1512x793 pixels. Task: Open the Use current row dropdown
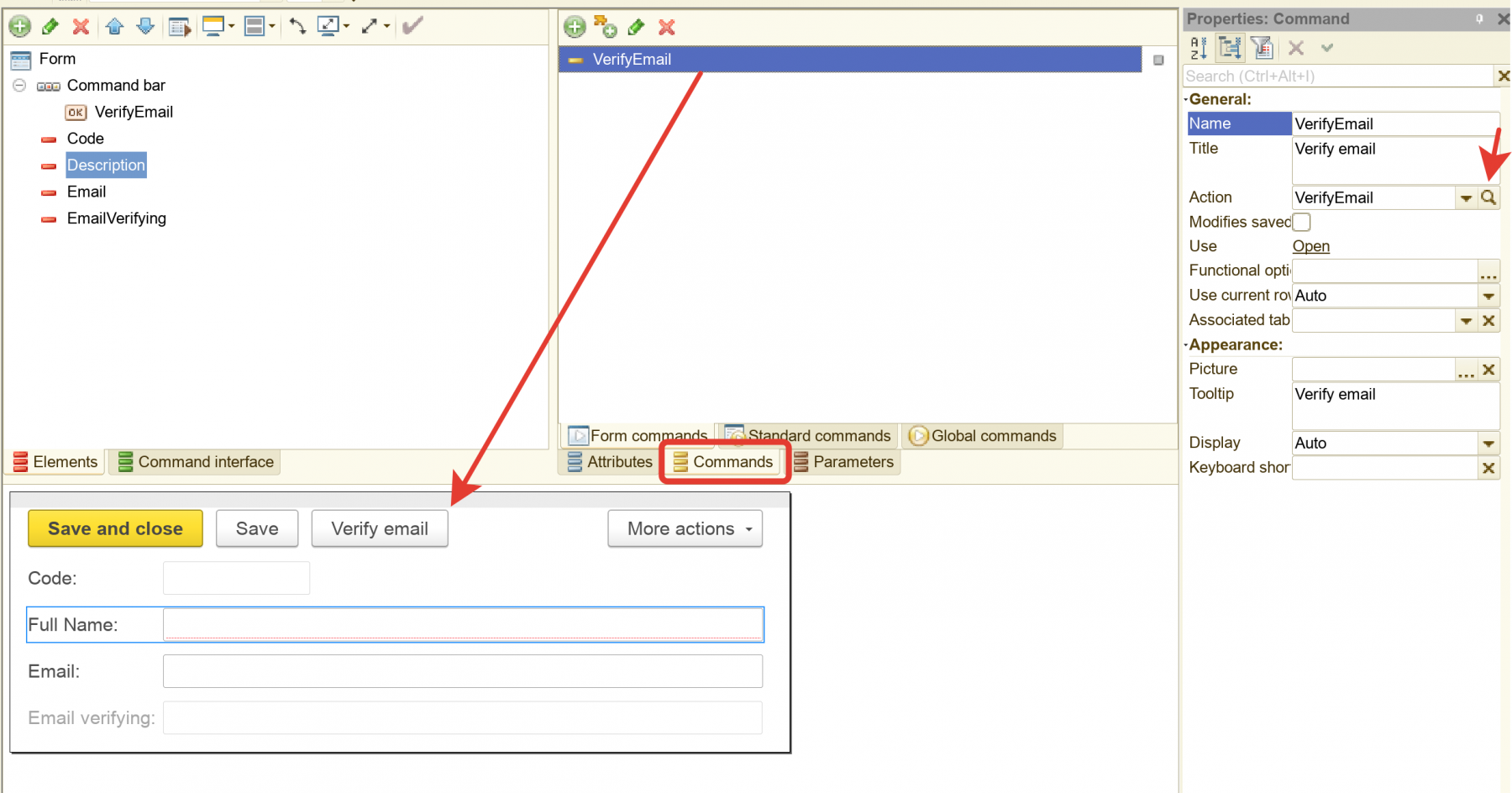(x=1488, y=296)
